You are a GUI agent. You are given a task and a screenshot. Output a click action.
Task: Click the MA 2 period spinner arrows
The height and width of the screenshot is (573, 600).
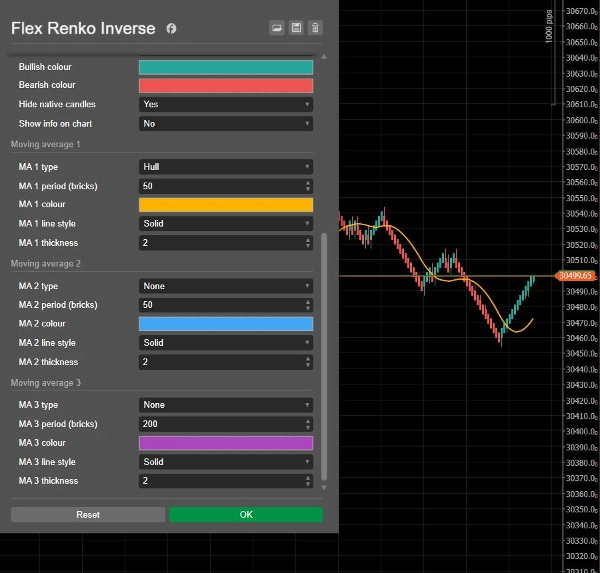click(308, 305)
